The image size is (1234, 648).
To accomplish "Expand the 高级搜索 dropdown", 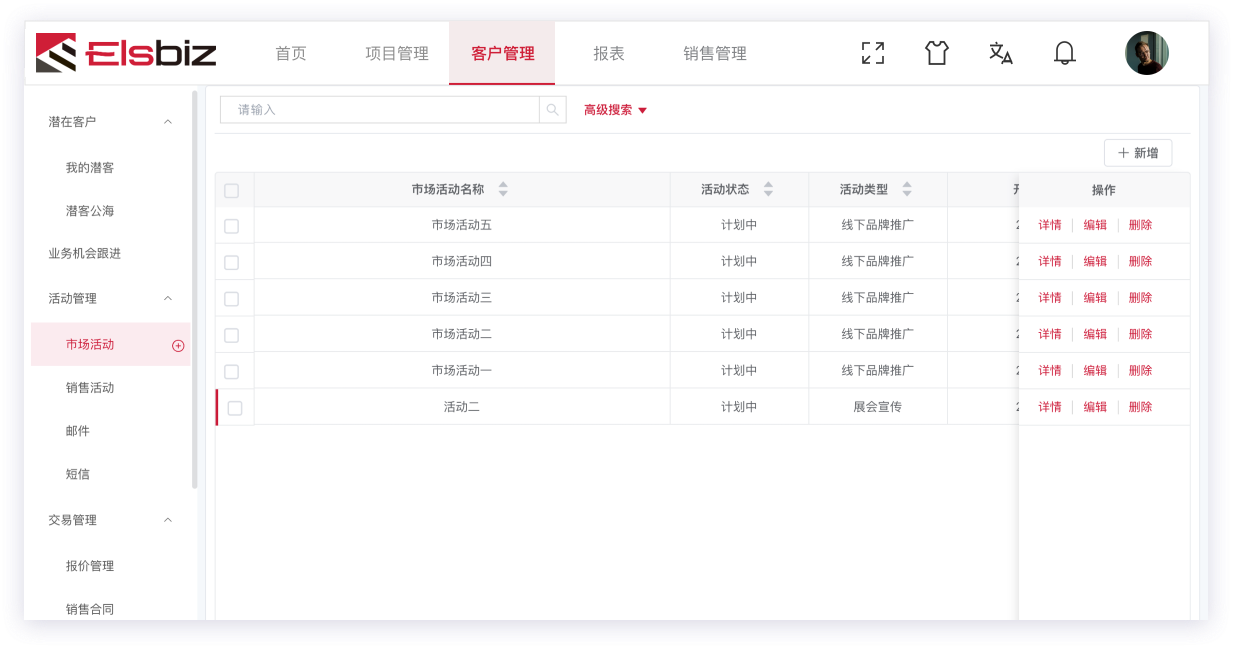I will [x=616, y=110].
